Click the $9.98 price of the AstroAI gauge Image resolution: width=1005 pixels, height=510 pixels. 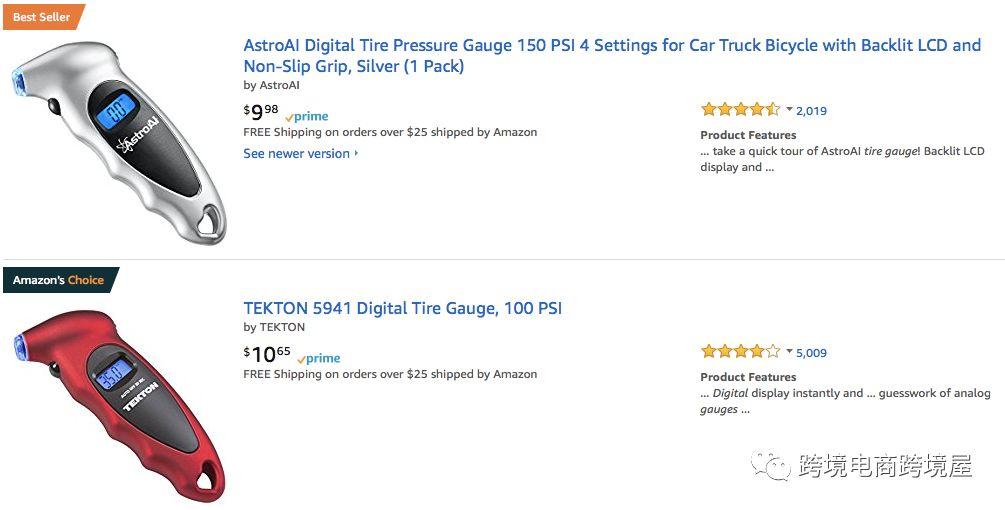[261, 111]
